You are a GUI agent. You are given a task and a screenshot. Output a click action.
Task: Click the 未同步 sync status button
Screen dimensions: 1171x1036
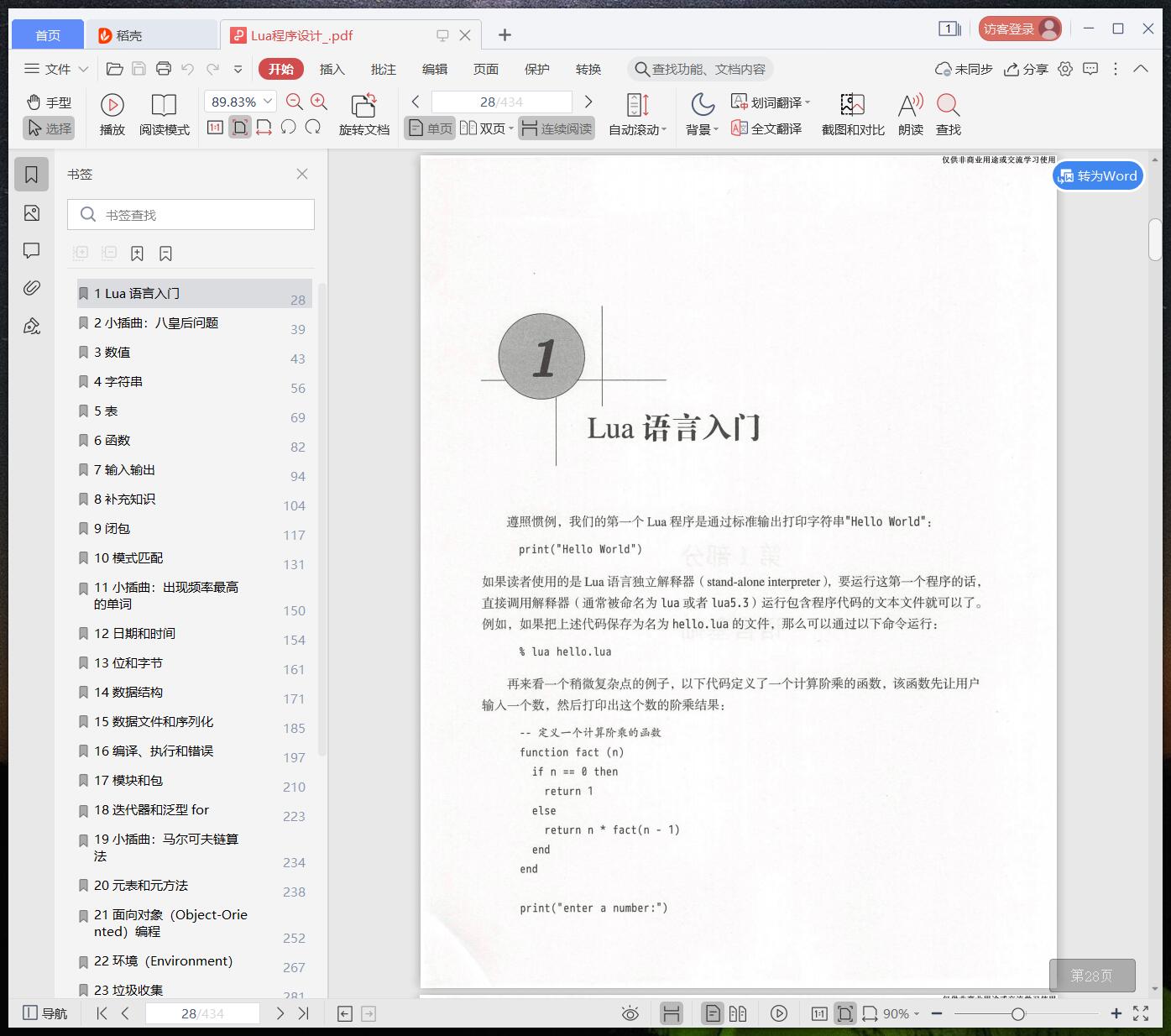964,69
